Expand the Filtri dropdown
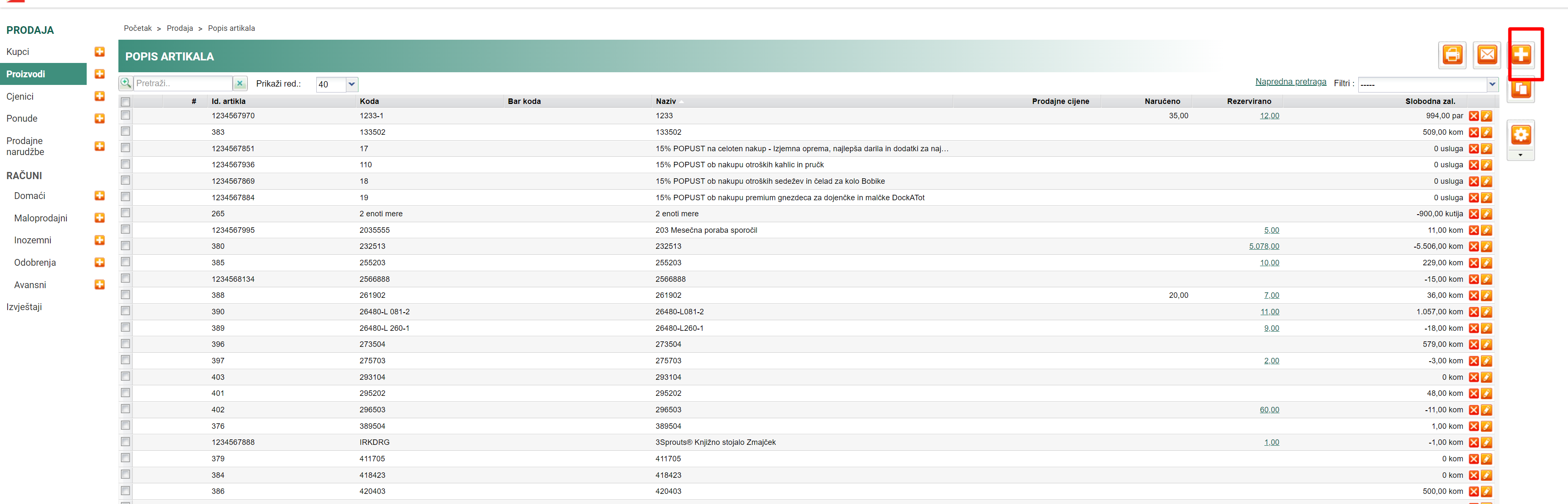Screen dimensions: 1568x504 [1492, 84]
